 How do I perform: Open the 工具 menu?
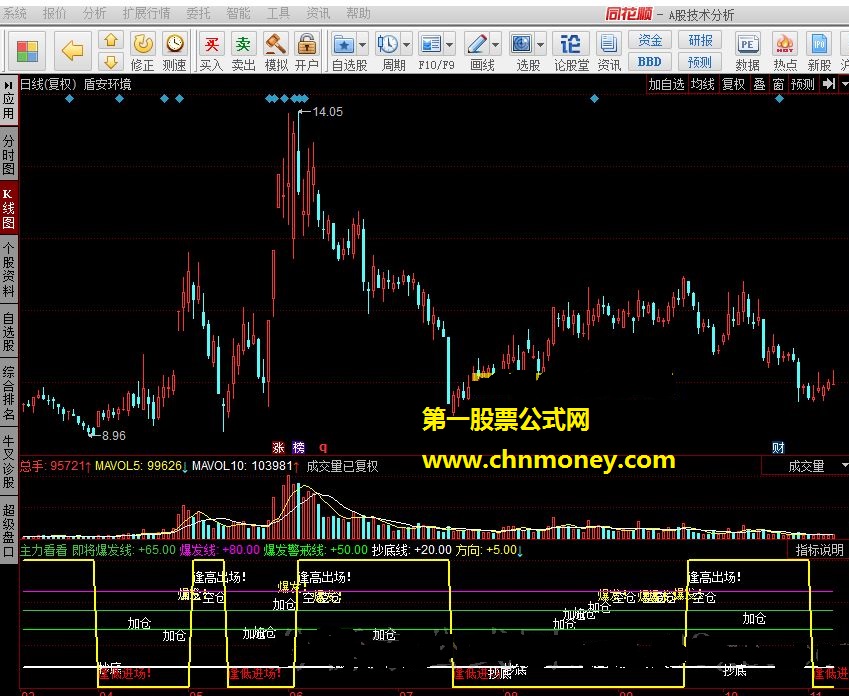[x=278, y=13]
